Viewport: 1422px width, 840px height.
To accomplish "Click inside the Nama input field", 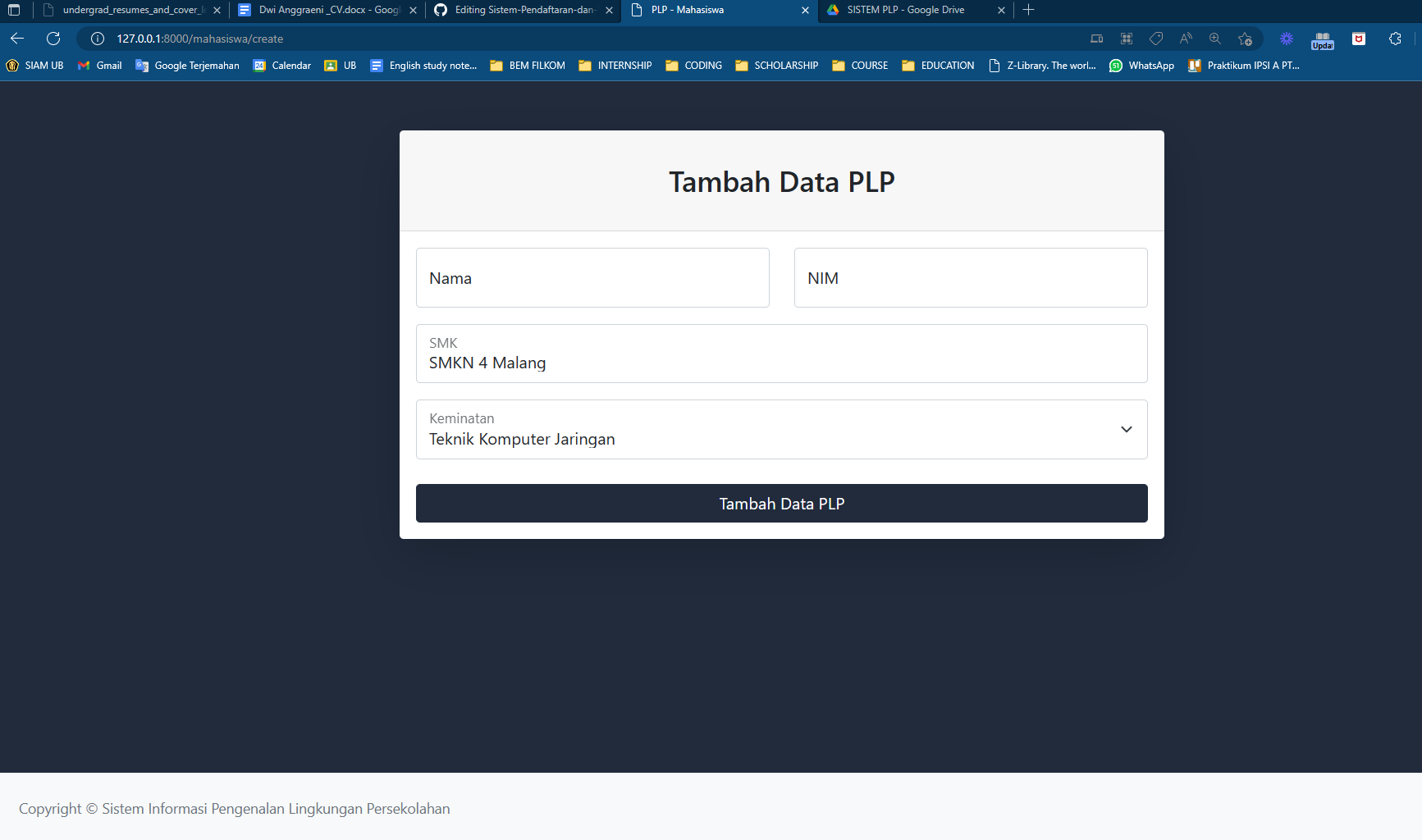I will pos(592,277).
